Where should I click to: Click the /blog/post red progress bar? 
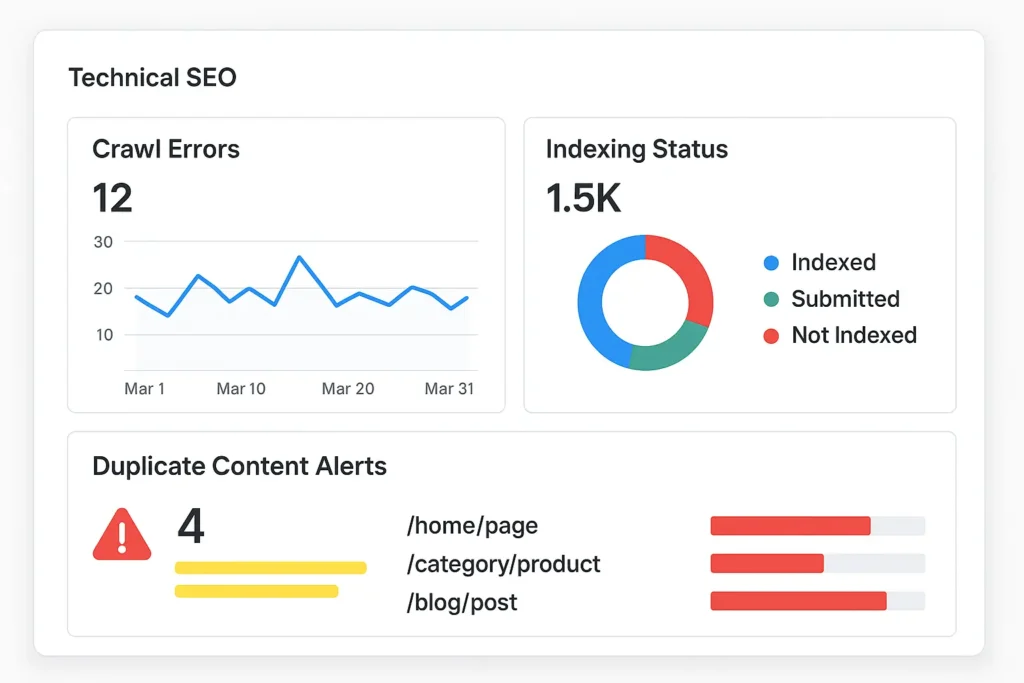(798, 601)
